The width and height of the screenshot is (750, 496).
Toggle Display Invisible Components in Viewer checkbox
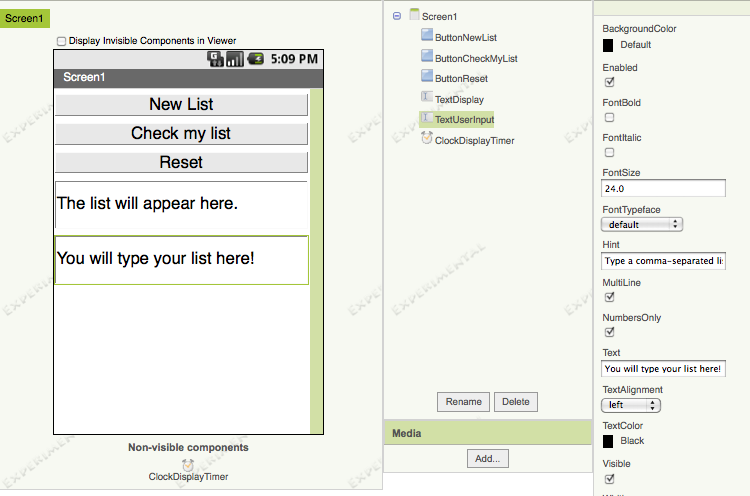[62, 41]
